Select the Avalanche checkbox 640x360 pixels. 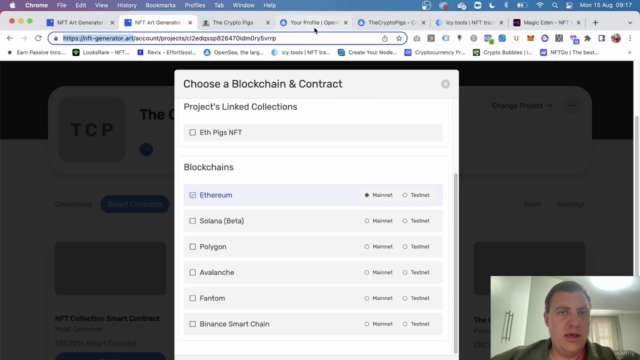193,272
